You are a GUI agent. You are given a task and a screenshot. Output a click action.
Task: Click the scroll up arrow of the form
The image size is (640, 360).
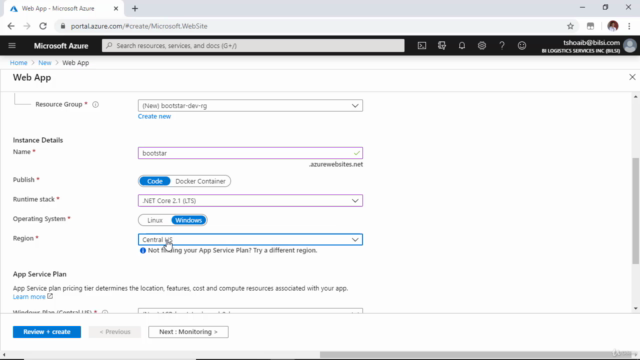click(x=636, y=97)
